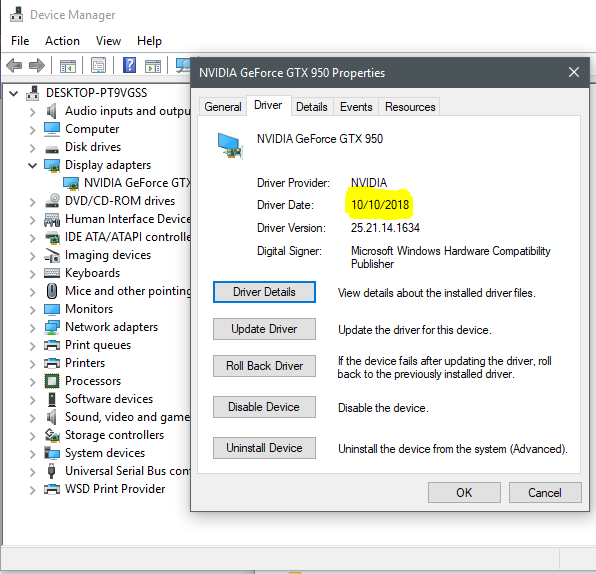
Task: Click the Monitors icon
Action: (x=52, y=309)
